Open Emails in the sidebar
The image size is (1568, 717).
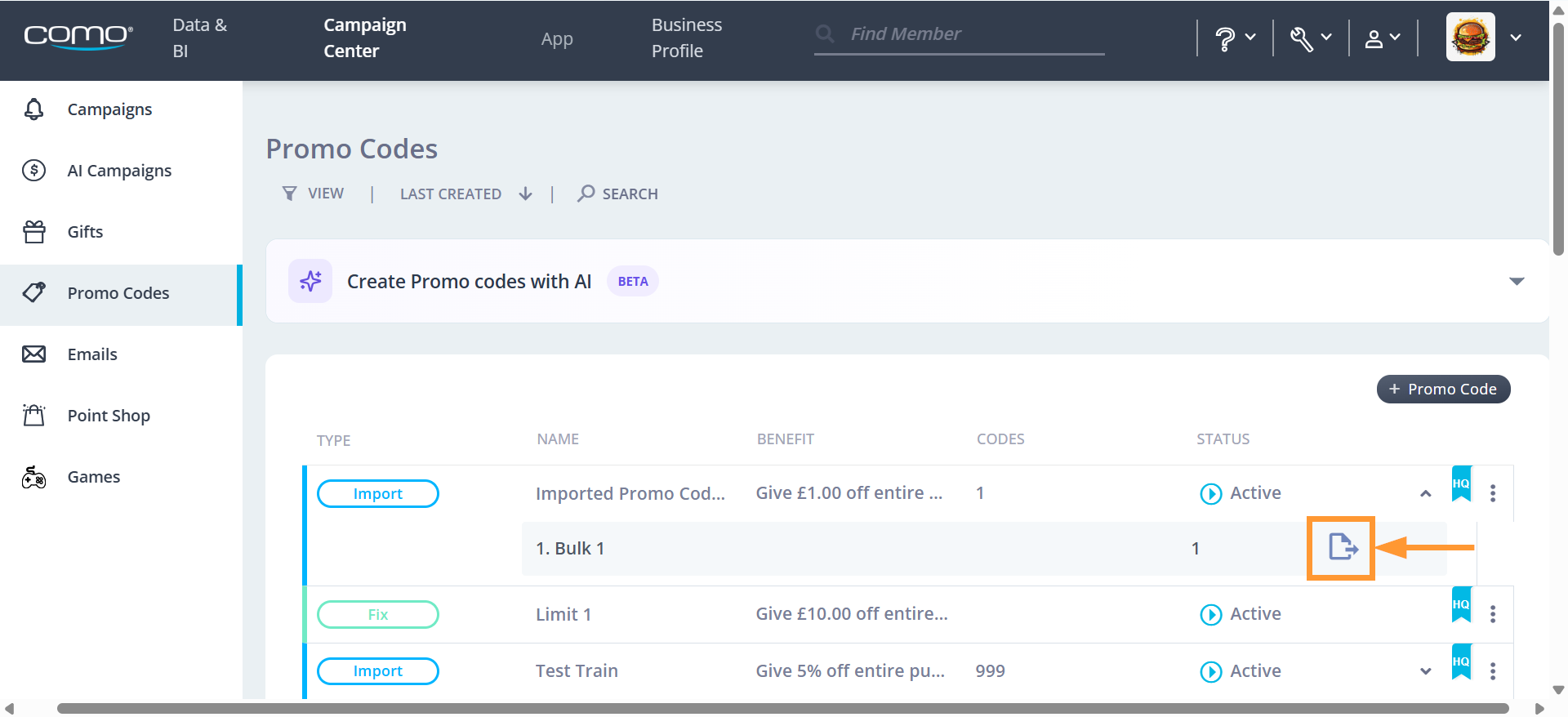pos(121,354)
